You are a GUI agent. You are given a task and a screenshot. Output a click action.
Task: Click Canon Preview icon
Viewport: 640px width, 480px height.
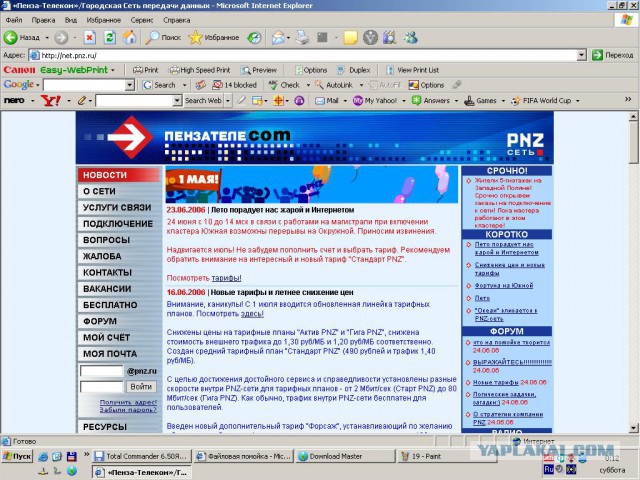pos(246,70)
